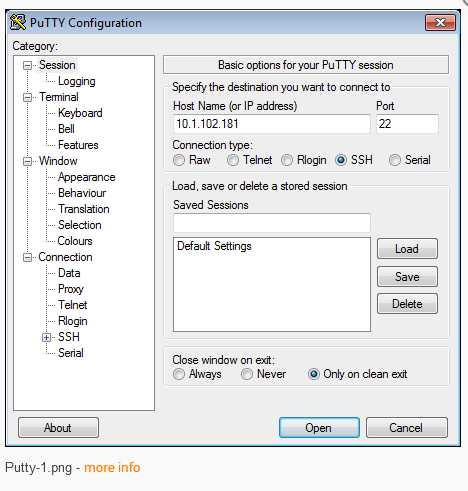Open the Behaviour settings category
468x491 pixels.
(x=82, y=193)
